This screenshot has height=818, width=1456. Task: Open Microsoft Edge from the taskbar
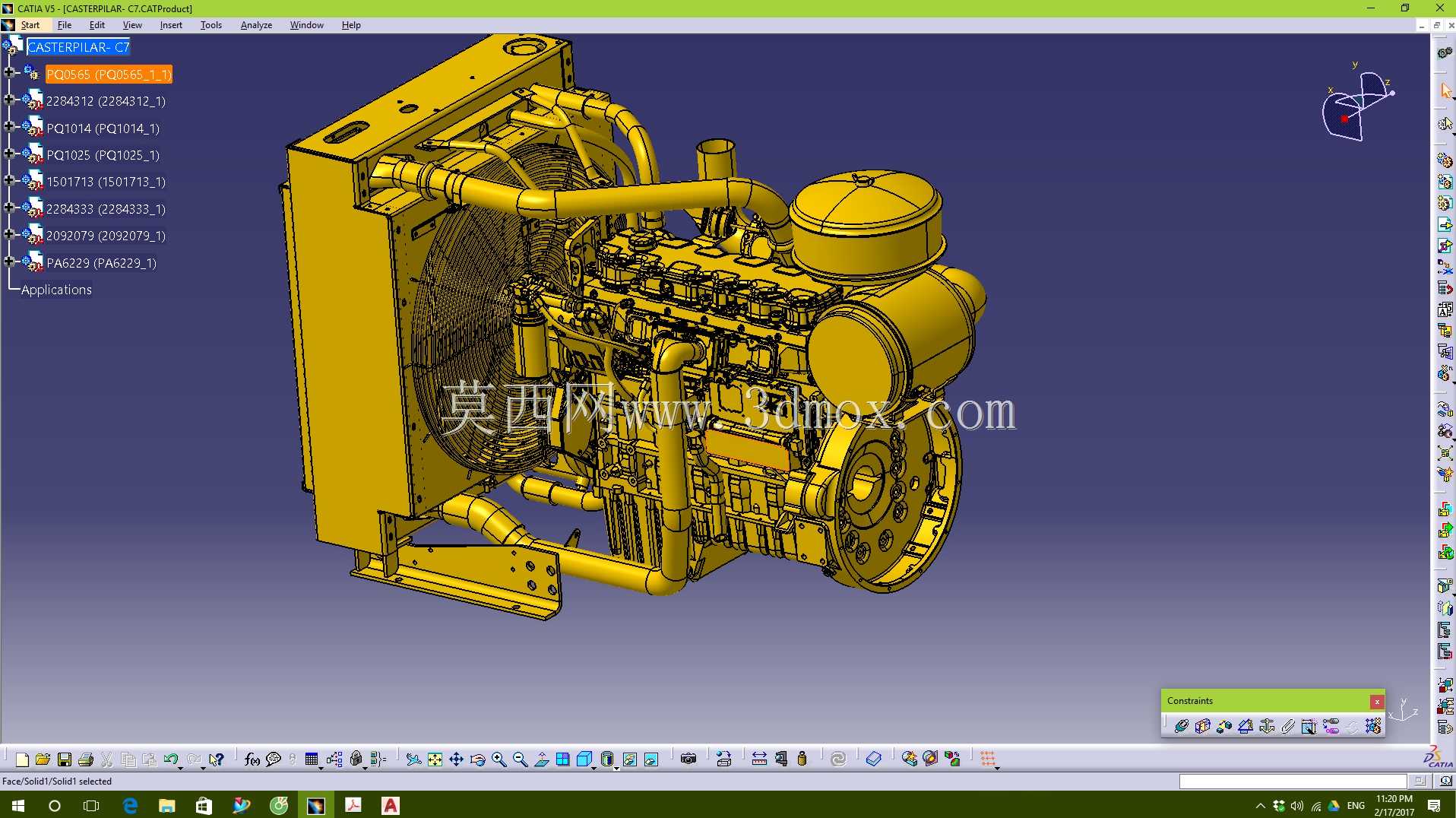130,805
